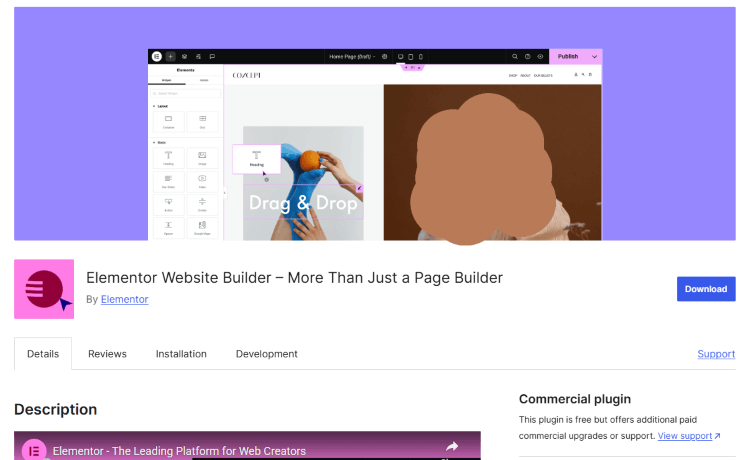Click the pink edit pencil handle on Drag & Drop

(359, 188)
